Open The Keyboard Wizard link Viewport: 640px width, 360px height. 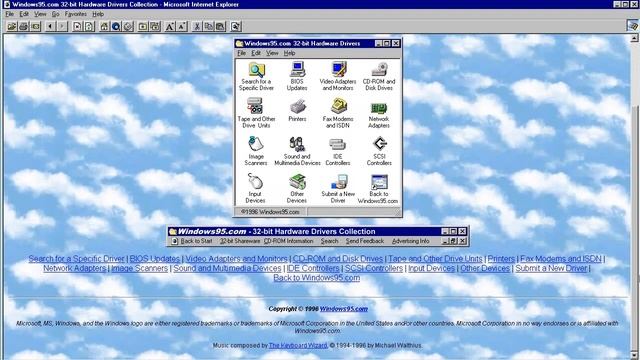click(298, 345)
